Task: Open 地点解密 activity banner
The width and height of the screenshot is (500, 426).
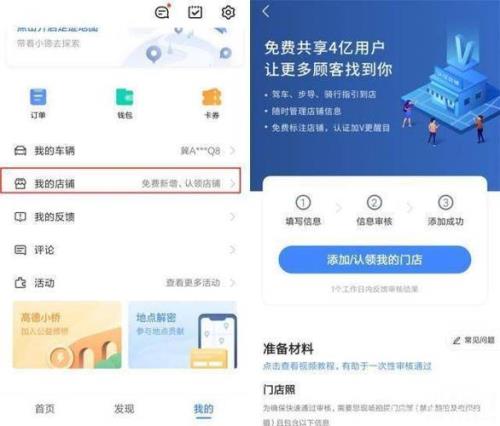Action: tap(183, 335)
